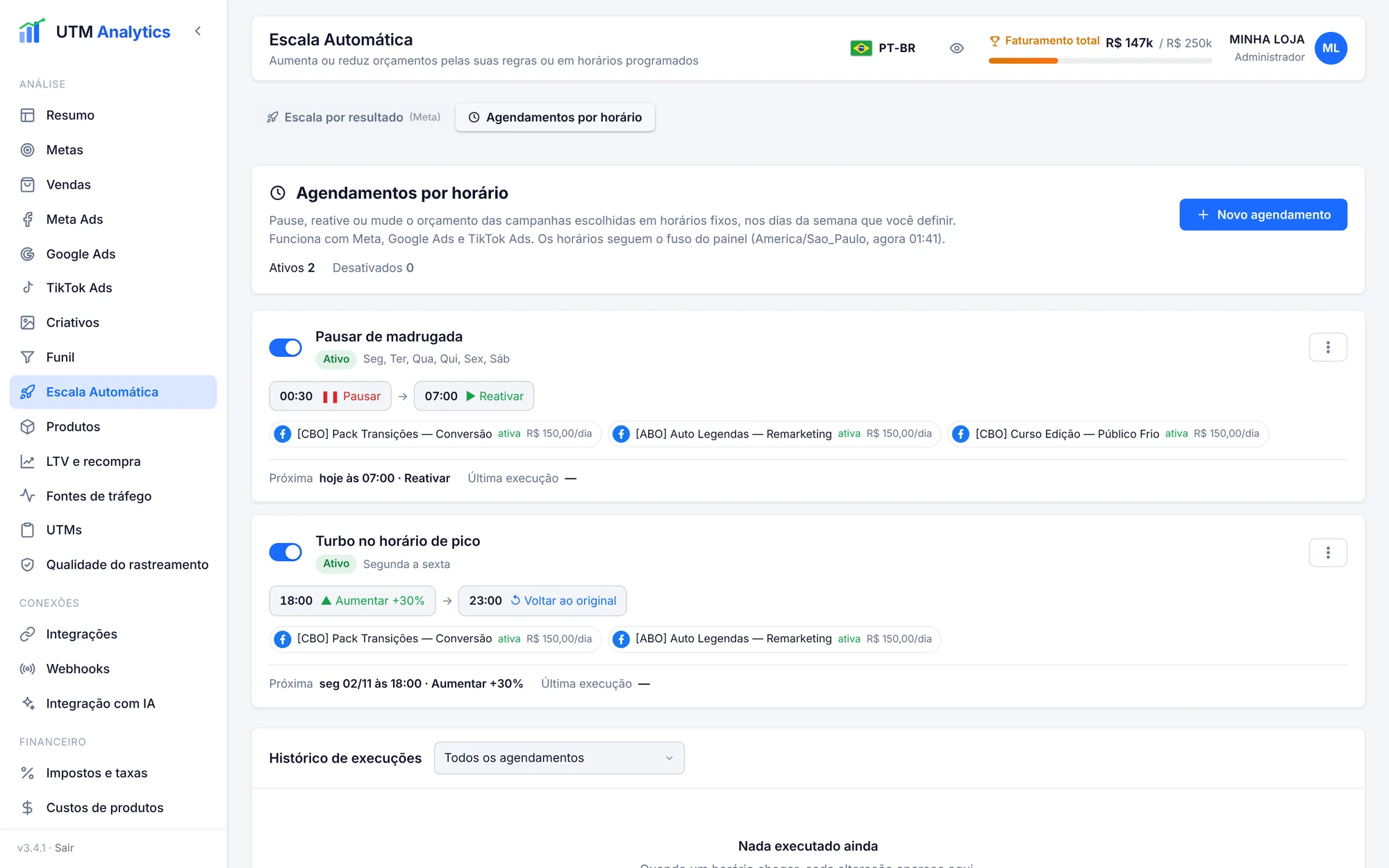This screenshot has width=1389, height=868.
Task: Open Vendas shopping bag icon
Action: 28,185
